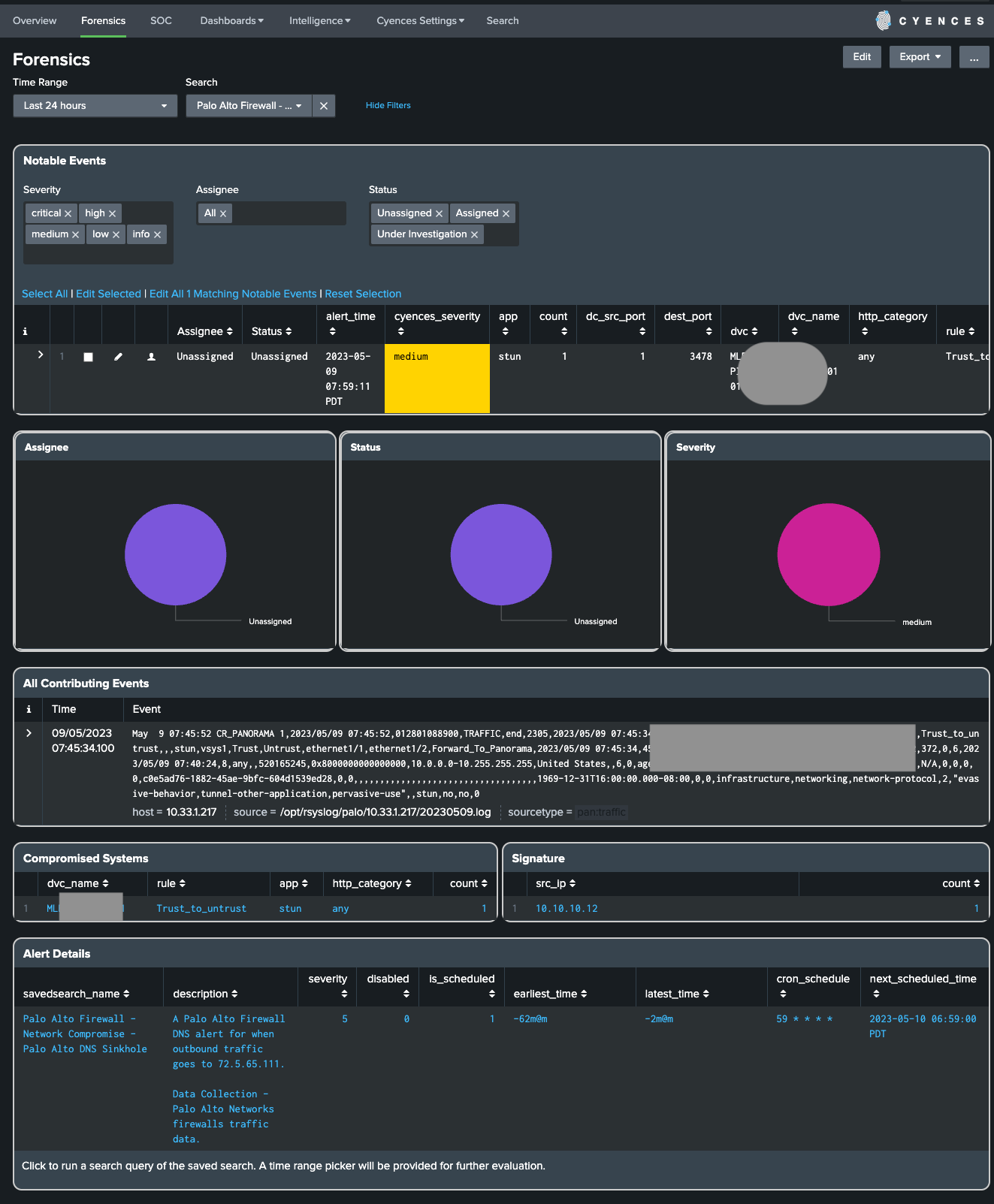Open the more options ellipsis button

pos(974,57)
